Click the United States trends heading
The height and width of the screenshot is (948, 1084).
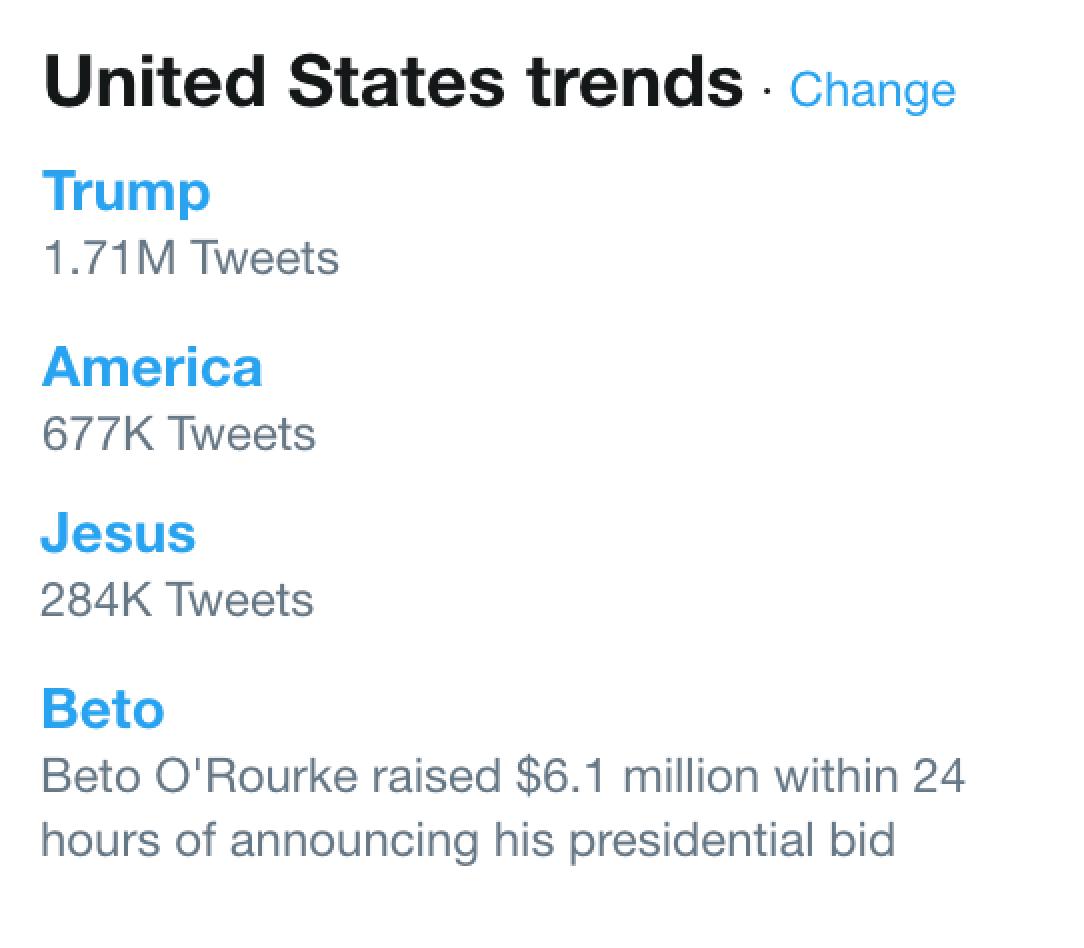pos(393,82)
